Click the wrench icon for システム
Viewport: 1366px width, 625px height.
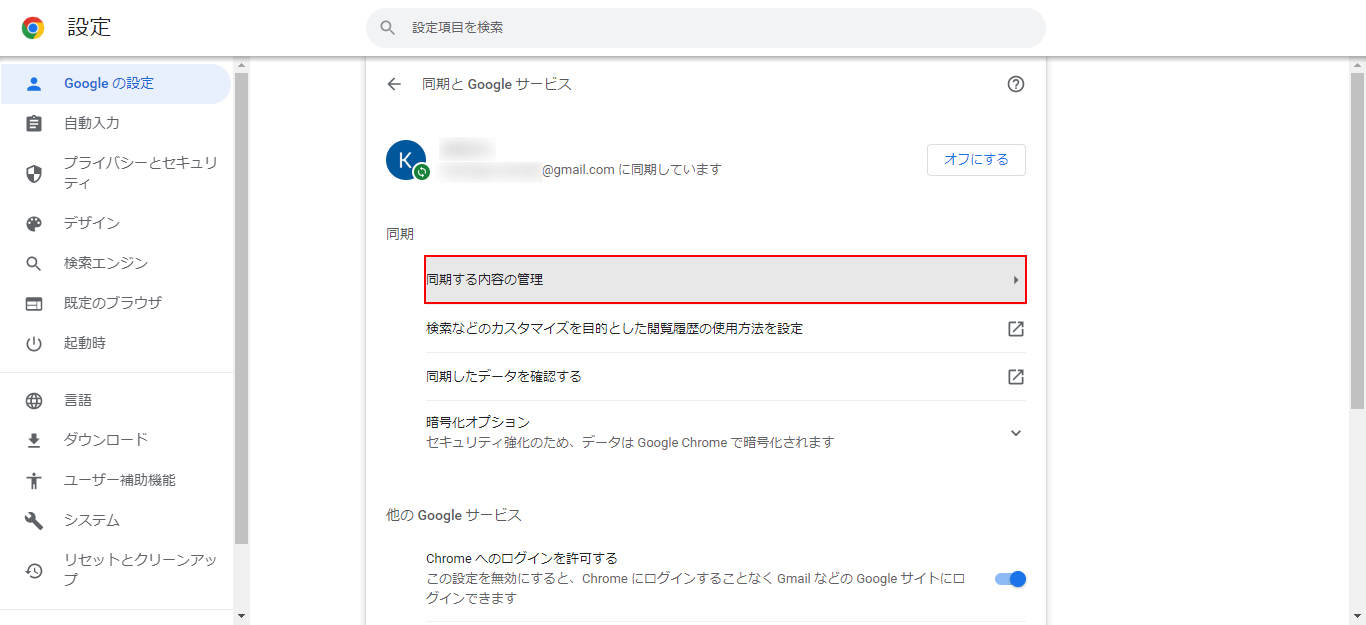[34, 521]
